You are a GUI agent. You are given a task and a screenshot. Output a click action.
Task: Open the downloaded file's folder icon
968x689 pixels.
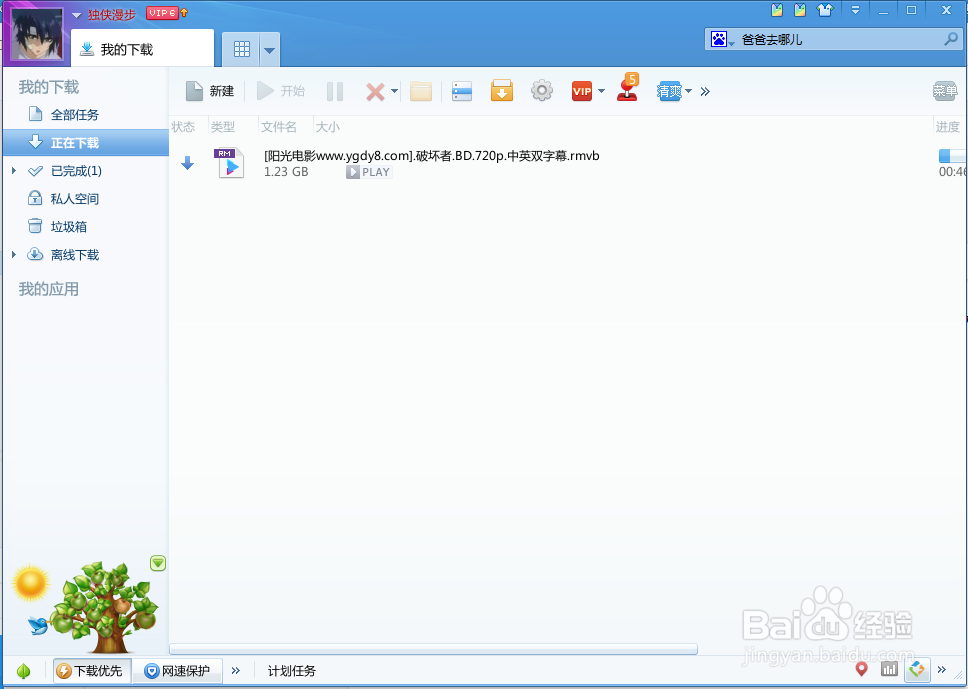420,91
